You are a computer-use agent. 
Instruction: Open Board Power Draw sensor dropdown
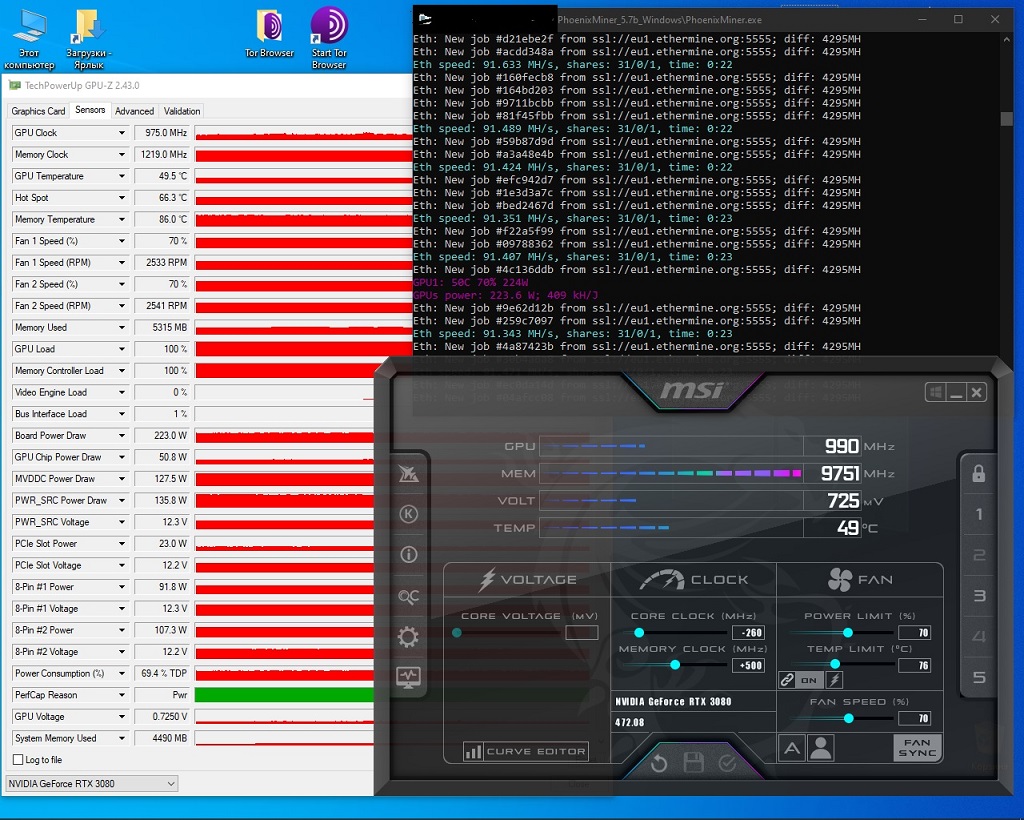click(x=121, y=435)
